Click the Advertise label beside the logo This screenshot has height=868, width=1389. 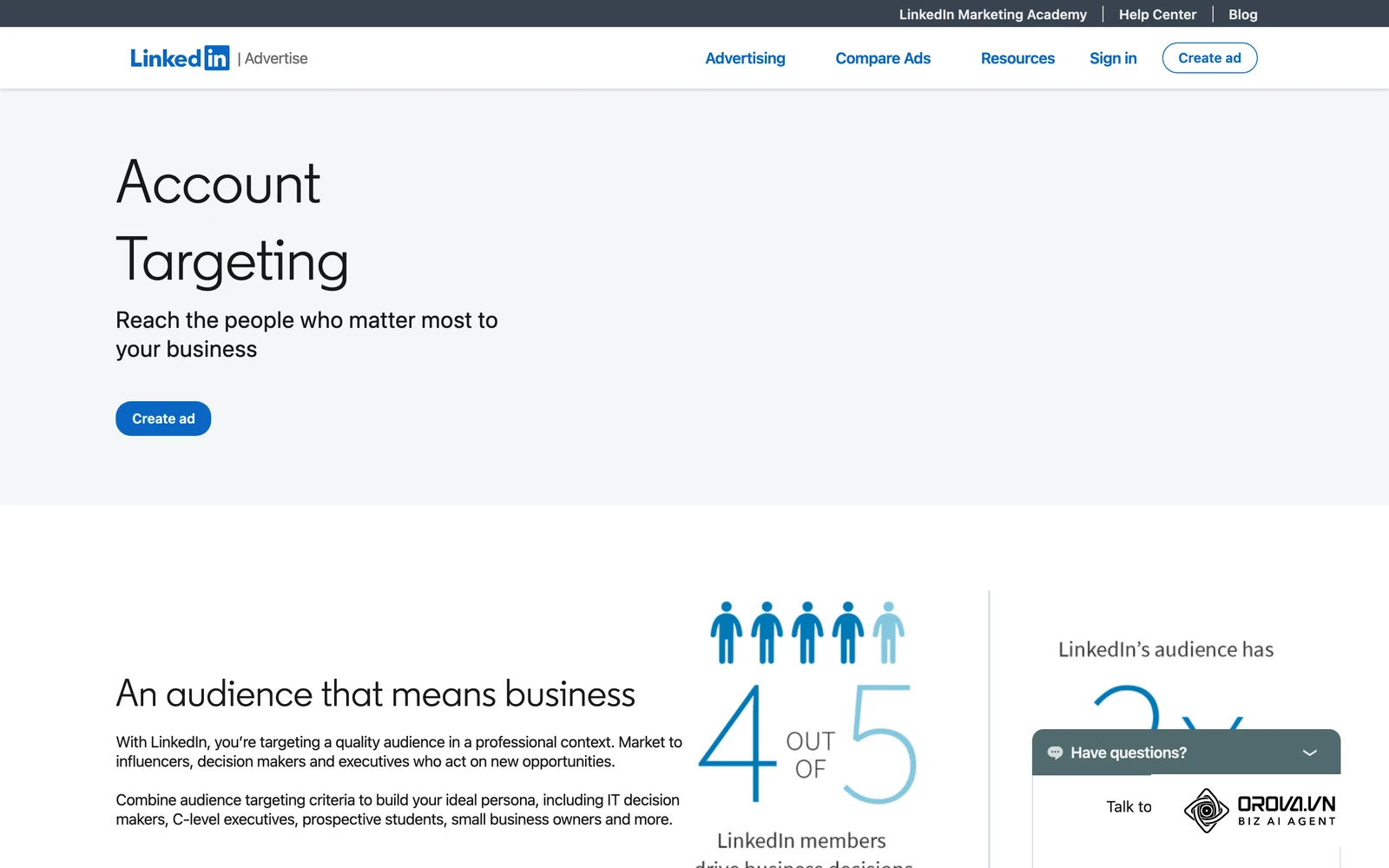pyautogui.click(x=276, y=58)
